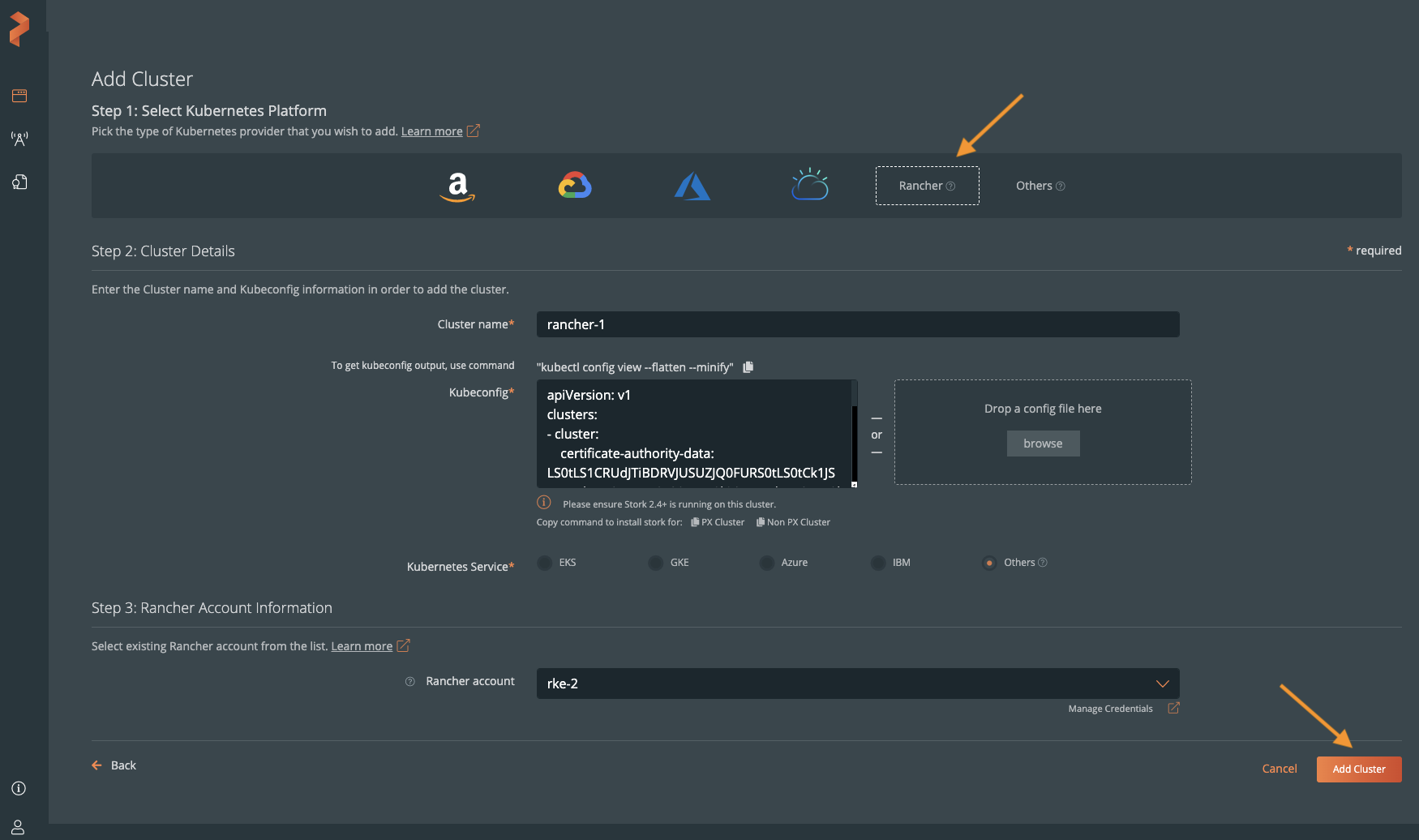Open the user profile icon in sidebar
Screen dimensions: 1419x840
(x=18, y=827)
